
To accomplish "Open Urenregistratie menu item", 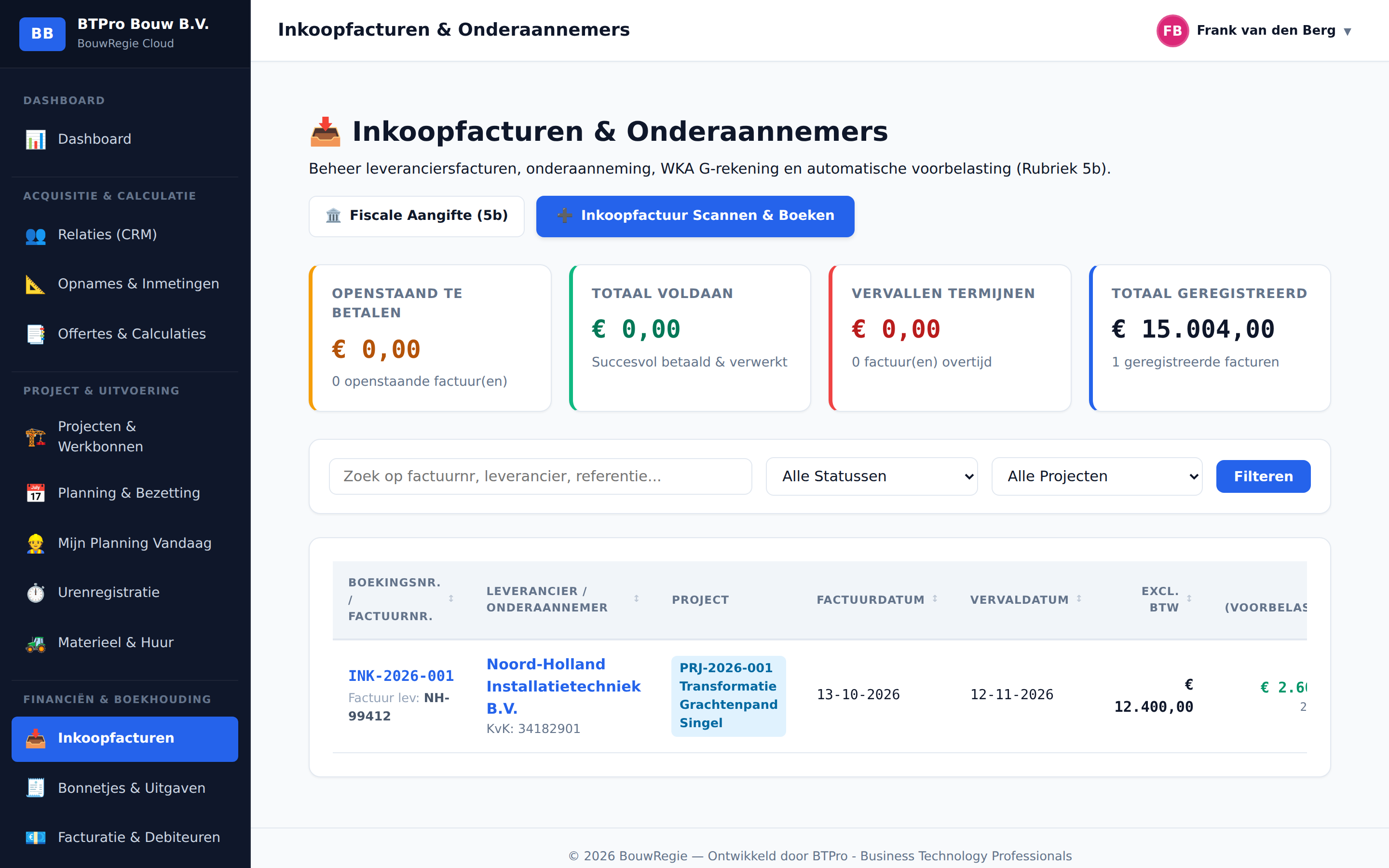I will tap(124, 592).
